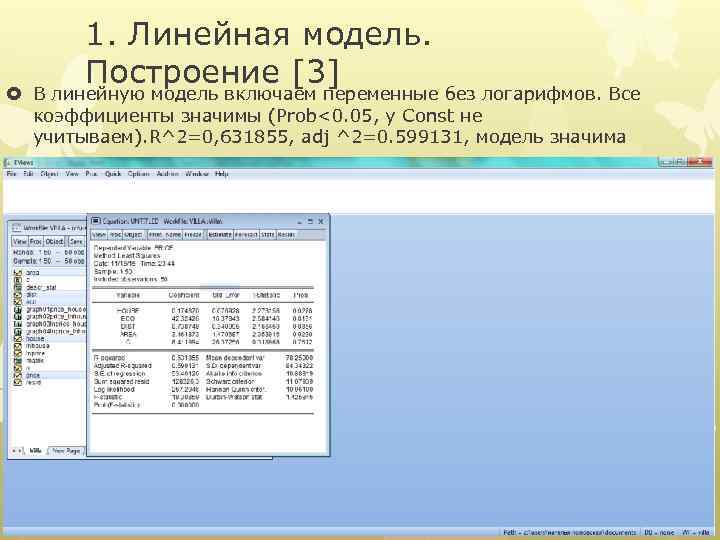The height and width of the screenshot is (540, 720).
Task: Select the graph03 object icon
Action: (18, 324)
